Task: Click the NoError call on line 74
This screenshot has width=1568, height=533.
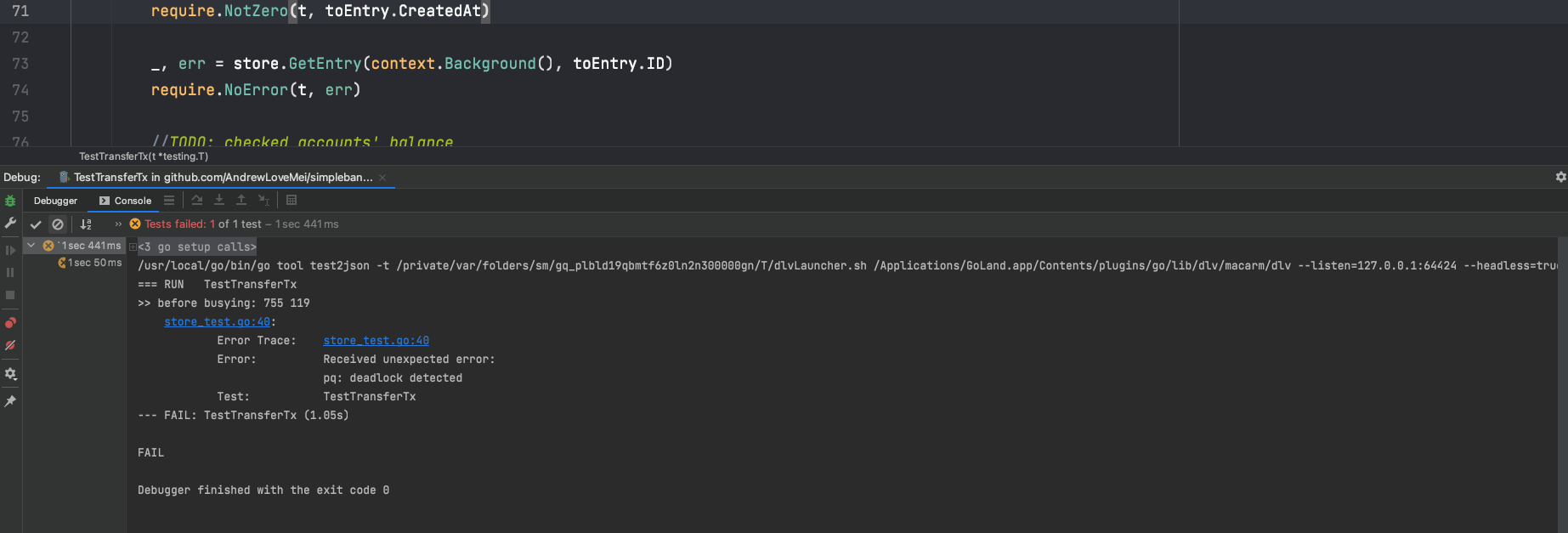Action: [256, 90]
